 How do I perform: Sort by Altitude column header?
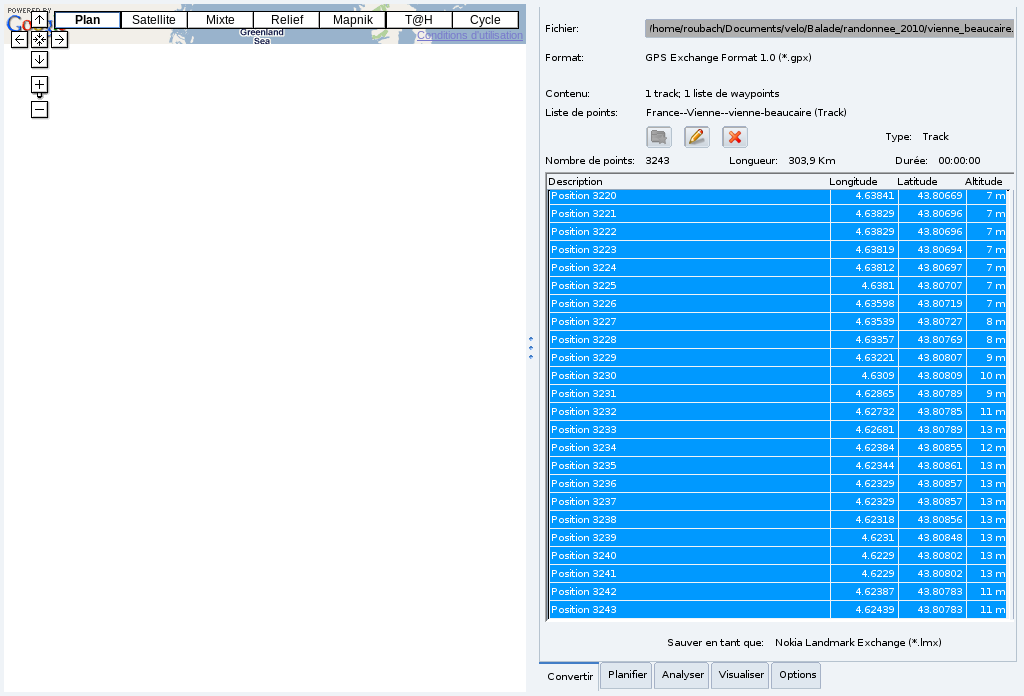click(984, 182)
